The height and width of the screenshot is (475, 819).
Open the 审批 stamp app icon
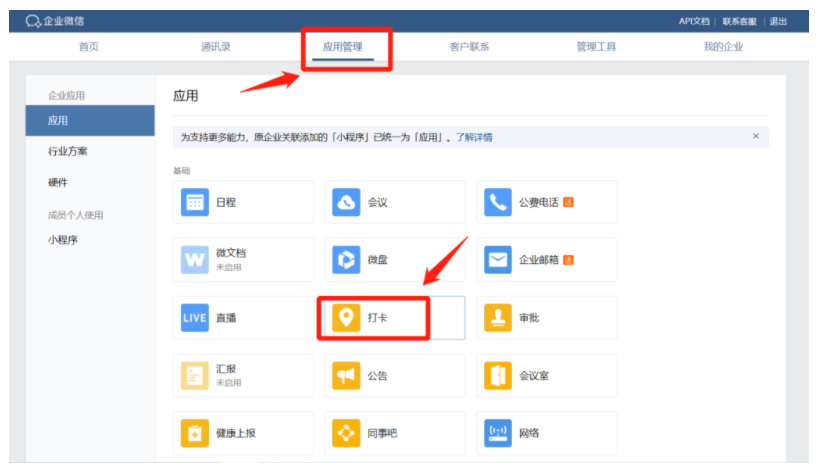[497, 318]
